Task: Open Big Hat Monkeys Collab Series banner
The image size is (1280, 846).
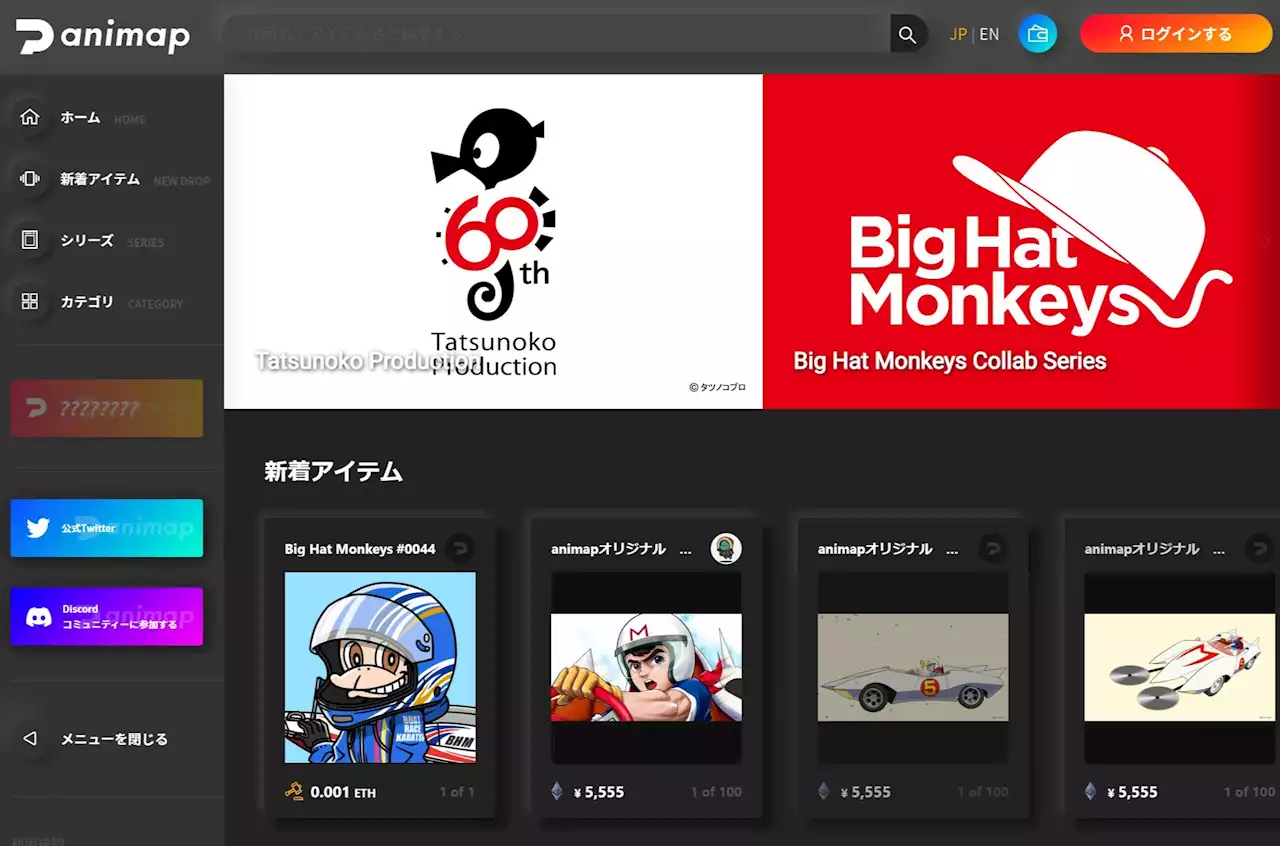Action: pos(1021,241)
